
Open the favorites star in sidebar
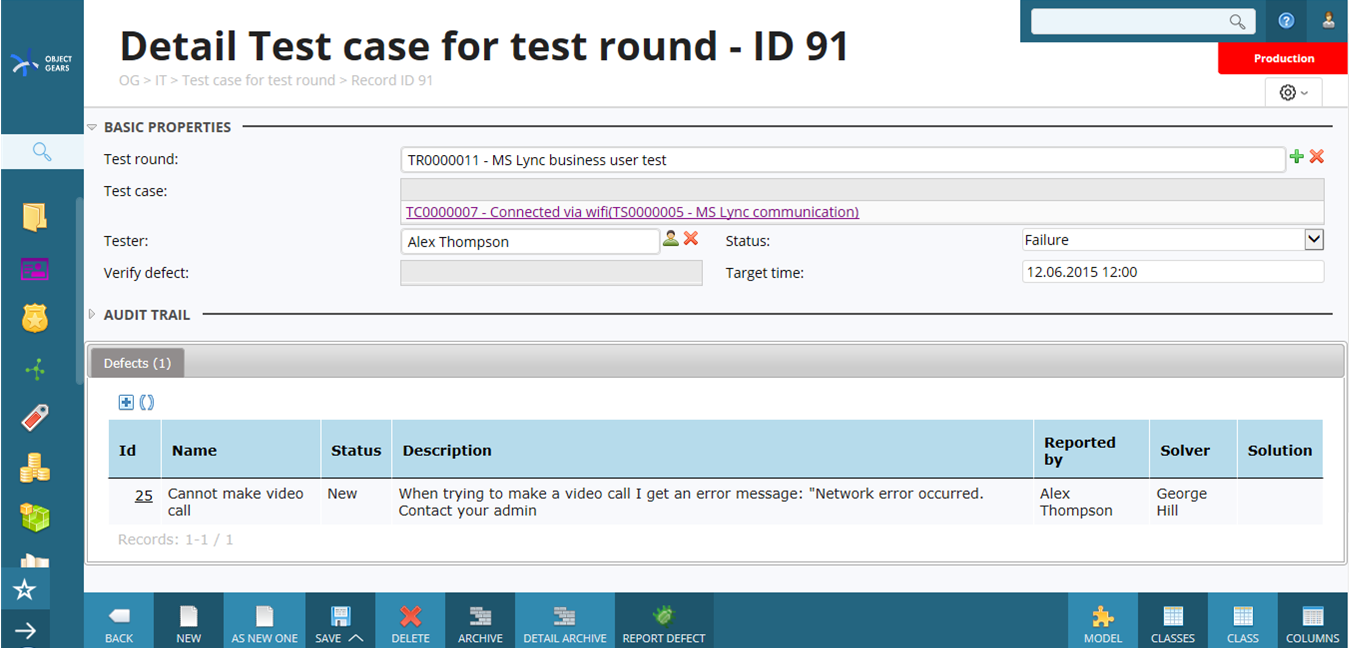(25, 590)
